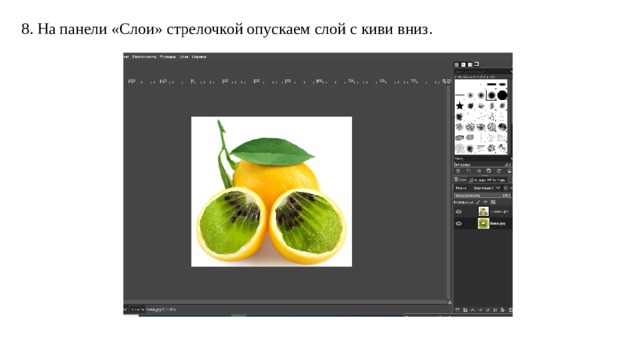Screen dimensions: 640x360
Task: Select the kiwi layer thumbnail
Action: (484, 223)
